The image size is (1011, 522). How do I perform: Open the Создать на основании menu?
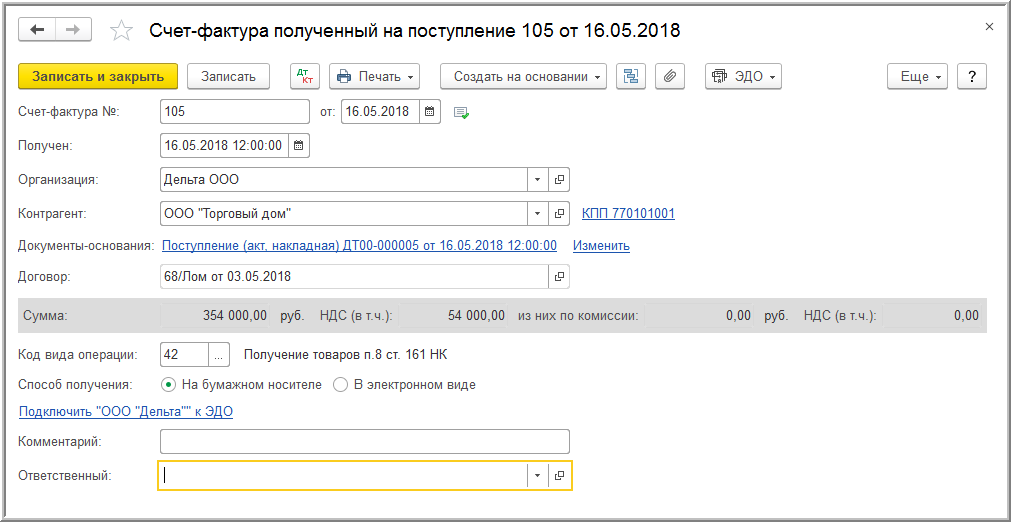523,77
